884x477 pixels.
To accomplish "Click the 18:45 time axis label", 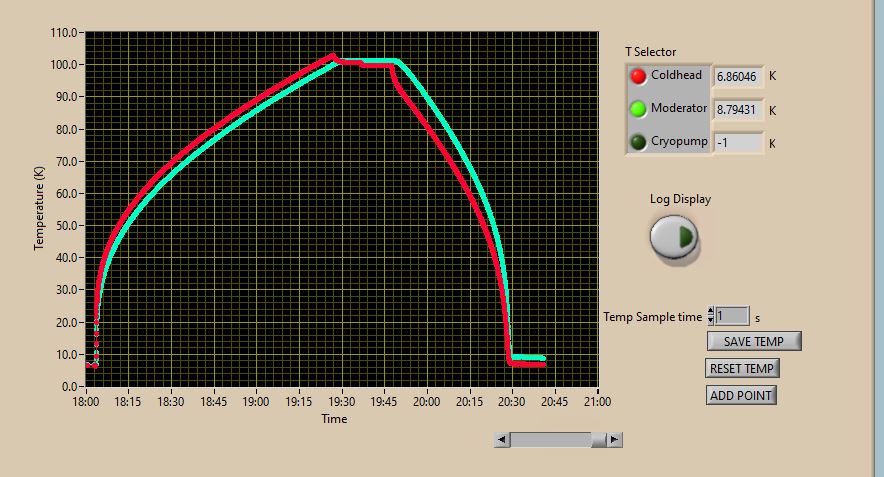I will 214,401.
